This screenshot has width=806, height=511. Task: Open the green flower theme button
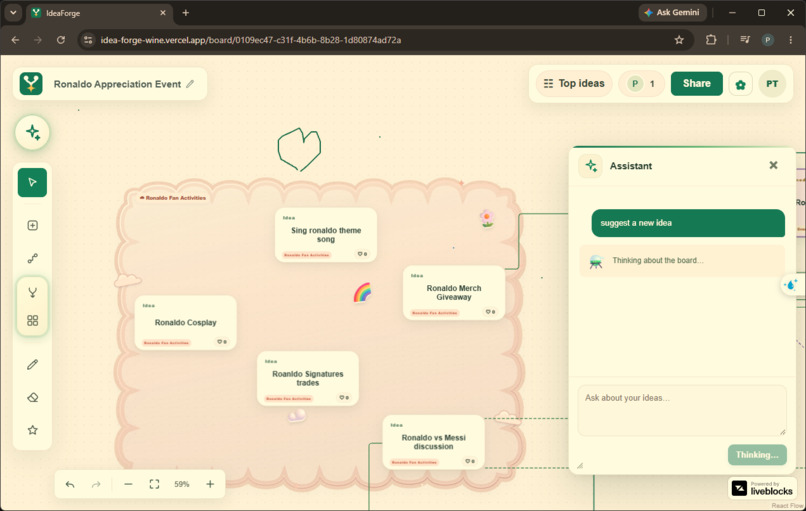click(x=740, y=84)
